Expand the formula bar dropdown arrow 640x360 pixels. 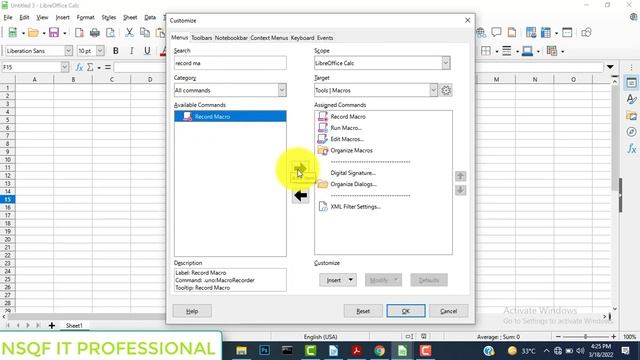click(x=610, y=67)
